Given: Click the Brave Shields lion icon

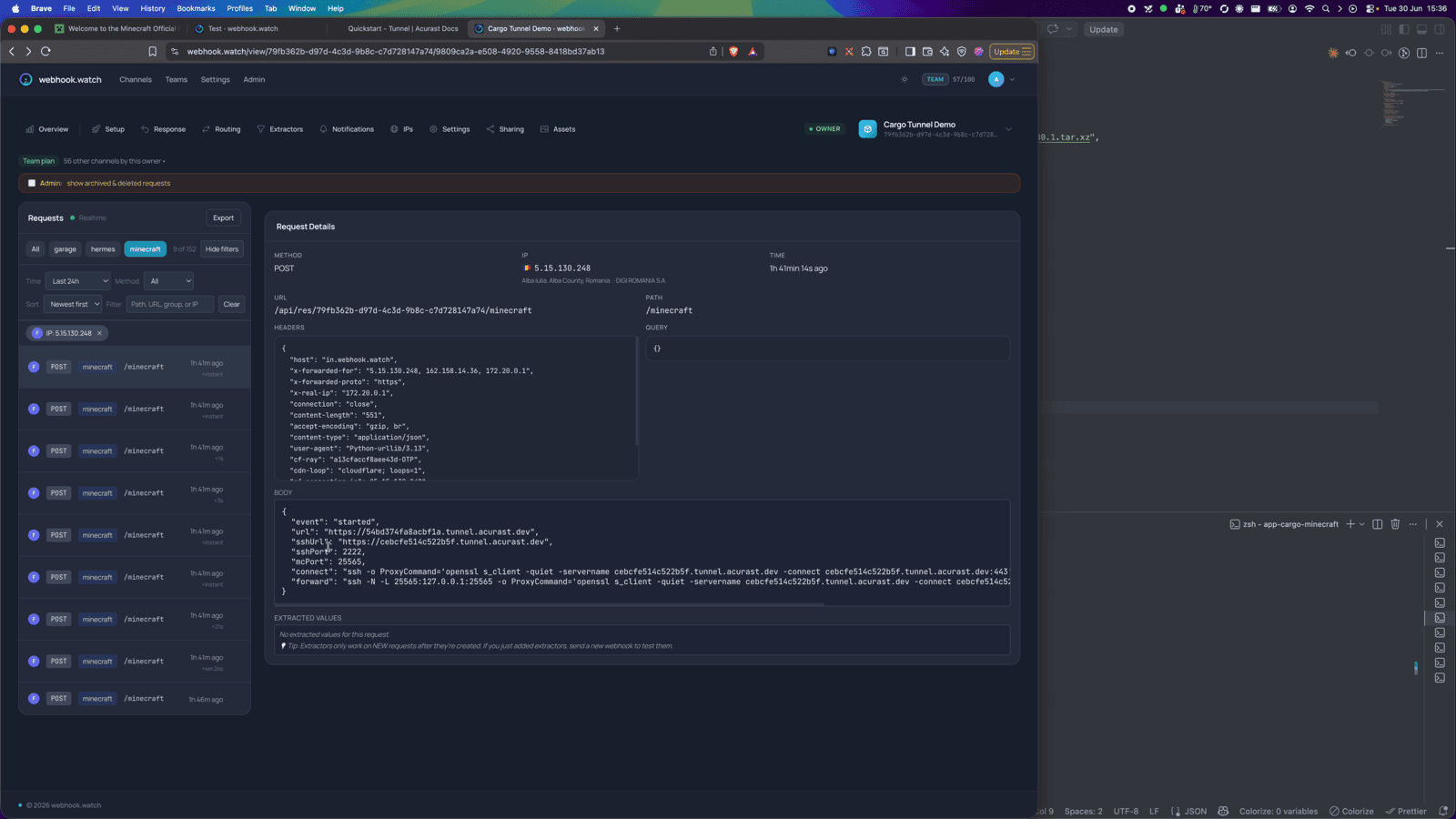Looking at the screenshot, I should [x=733, y=52].
